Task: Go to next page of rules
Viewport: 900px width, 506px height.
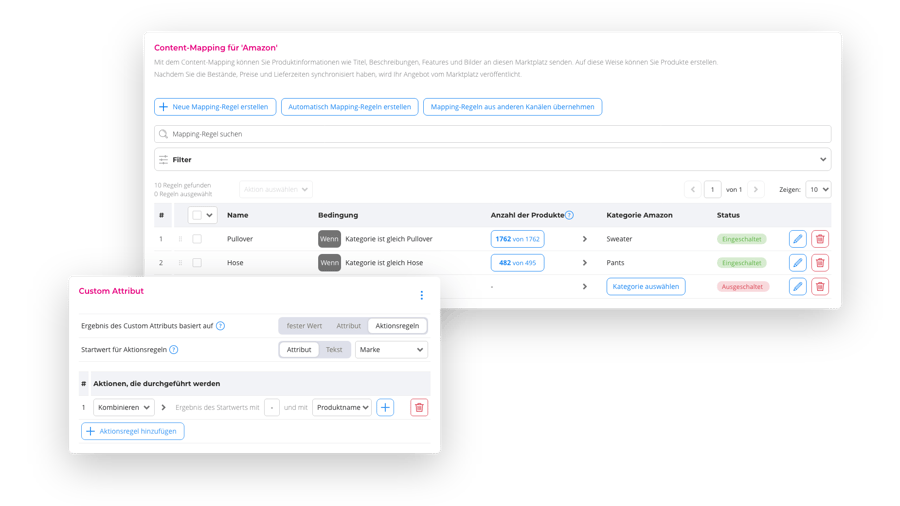Action: pyautogui.click(x=755, y=189)
